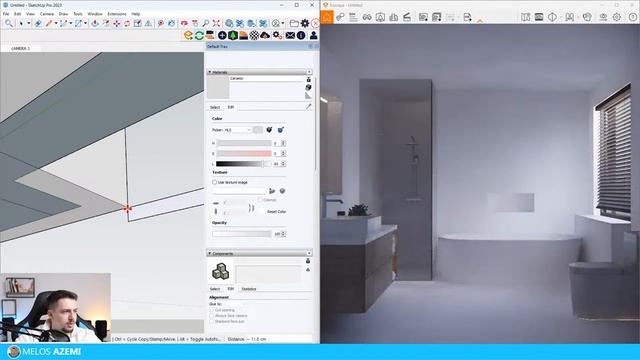
Task: Click the Zoom magnifier tool in SketchUp toolbar
Action: [x=9, y=24]
